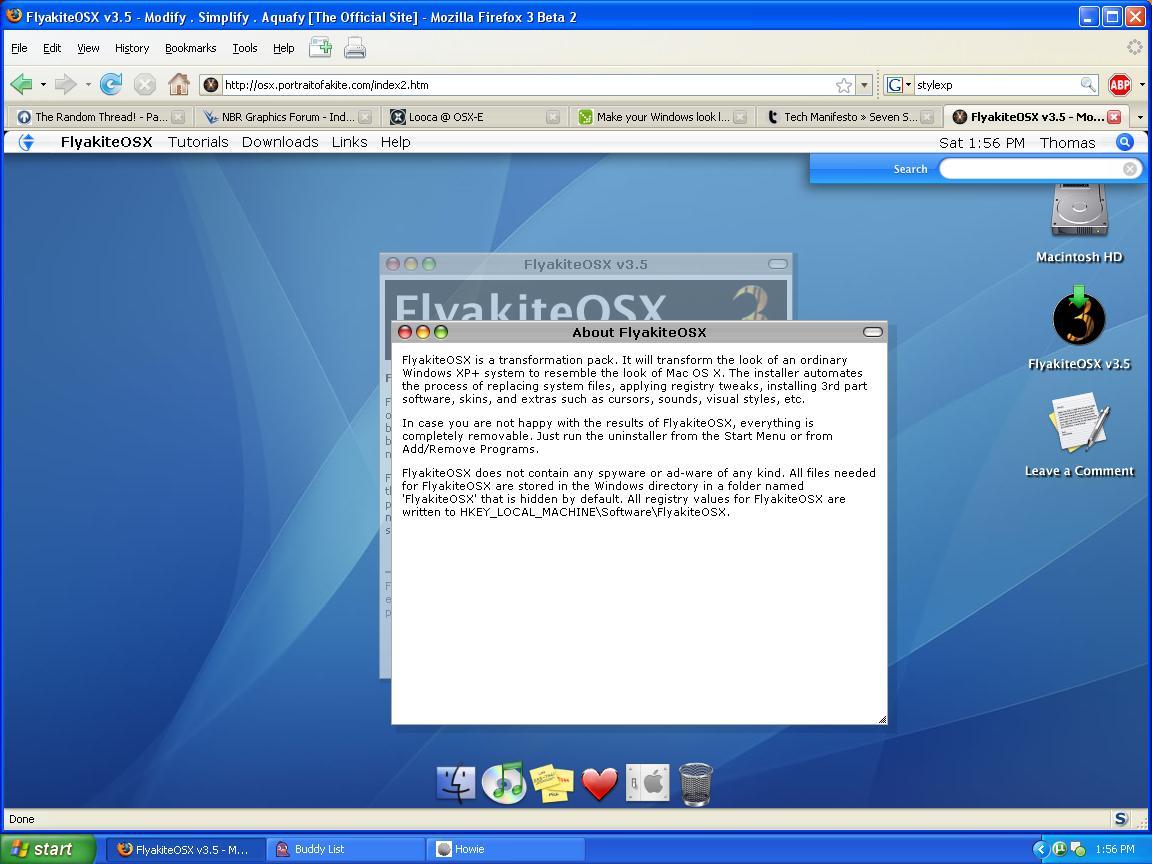1152x864 pixels.
Task: Click the iTunes icon in the dock
Action: coord(504,783)
